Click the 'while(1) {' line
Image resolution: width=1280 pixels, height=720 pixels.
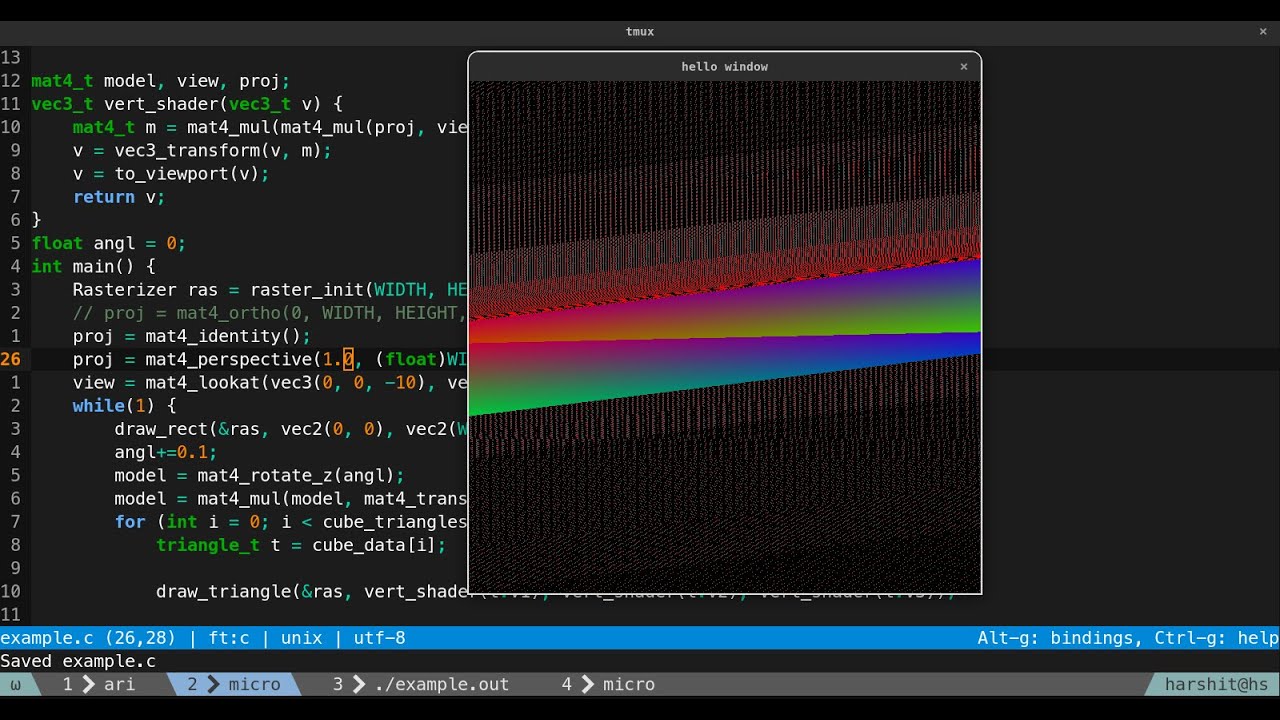click(124, 406)
